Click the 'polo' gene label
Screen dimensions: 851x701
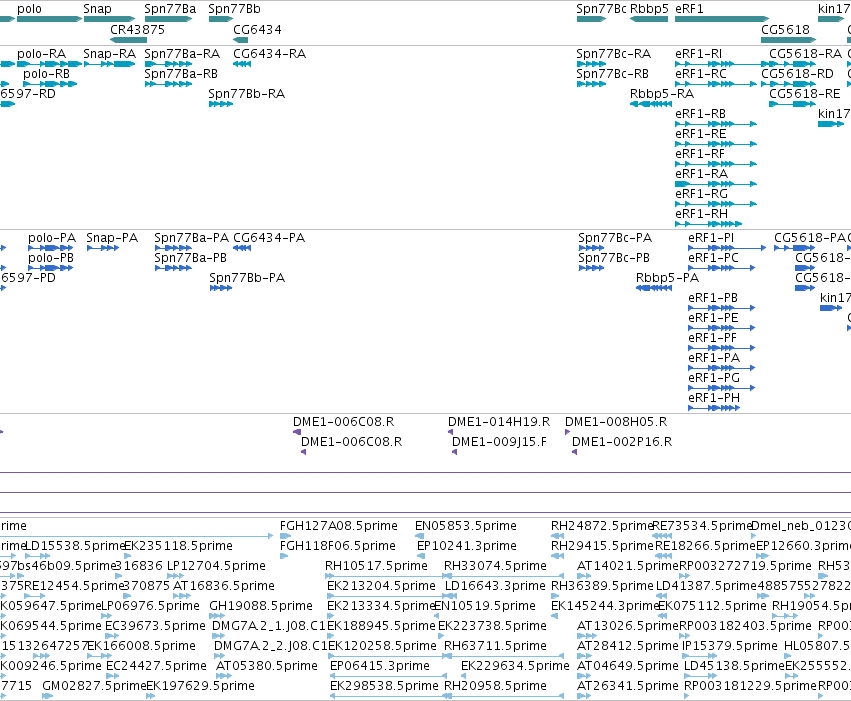29,9
